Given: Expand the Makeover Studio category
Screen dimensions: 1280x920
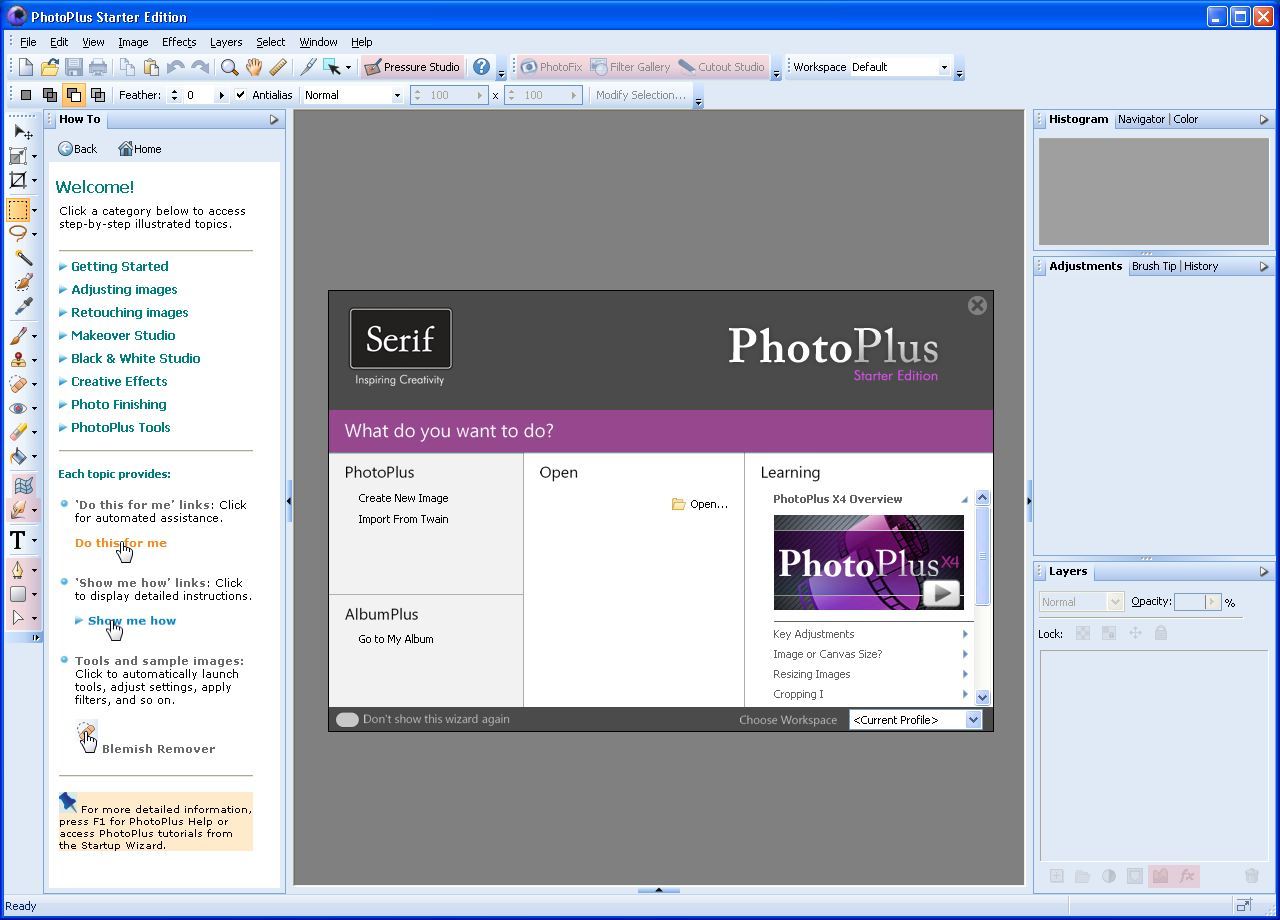Looking at the screenshot, I should 122,335.
